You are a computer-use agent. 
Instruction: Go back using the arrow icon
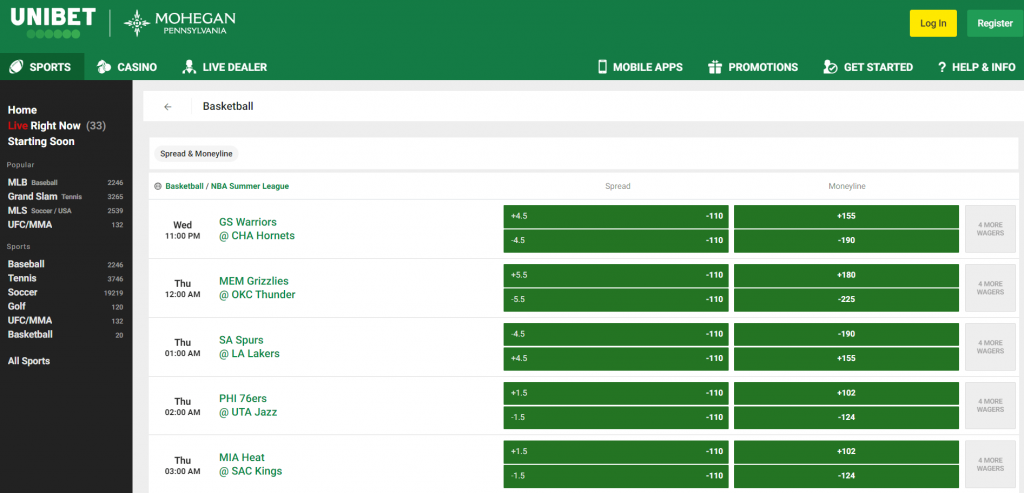168,106
